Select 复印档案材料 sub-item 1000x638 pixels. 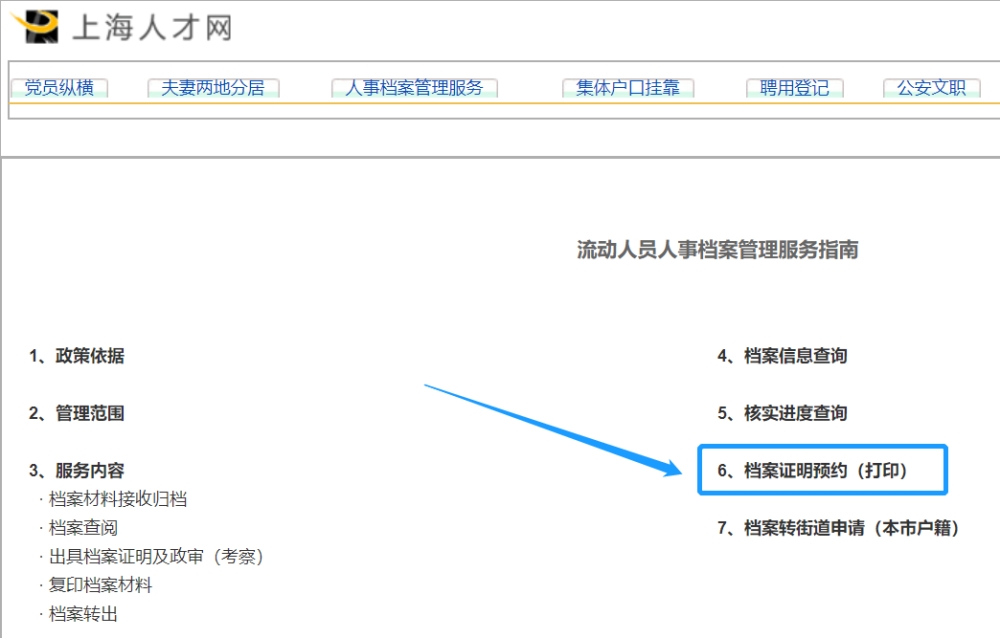click(x=101, y=585)
